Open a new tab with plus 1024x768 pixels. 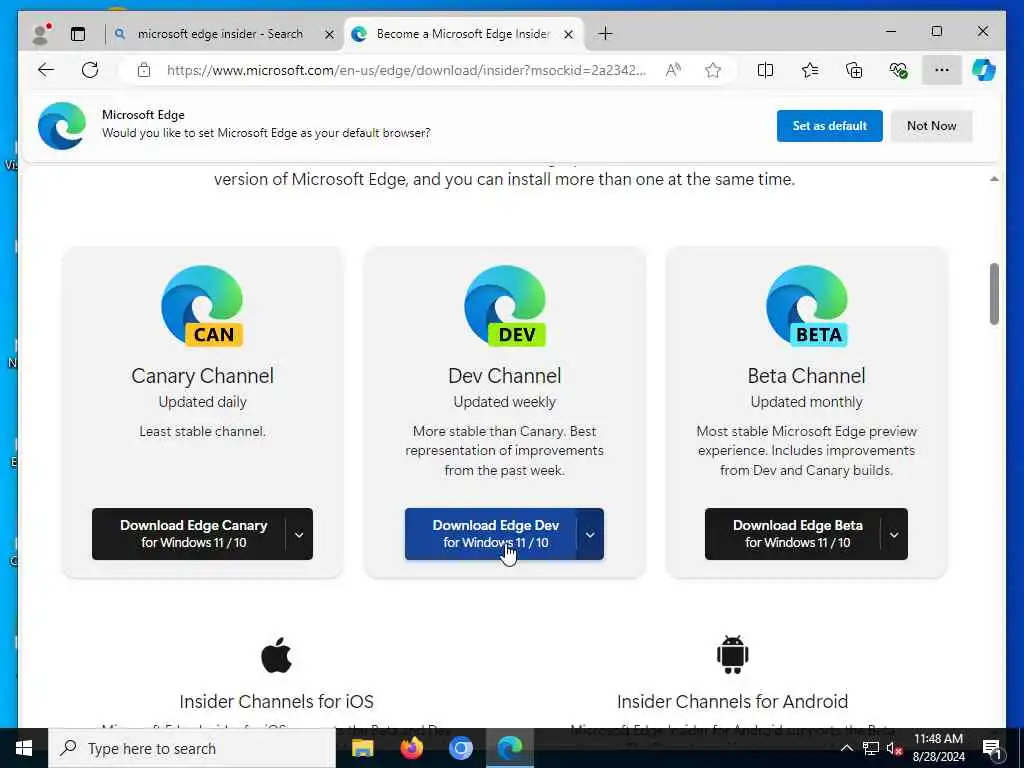coord(605,33)
